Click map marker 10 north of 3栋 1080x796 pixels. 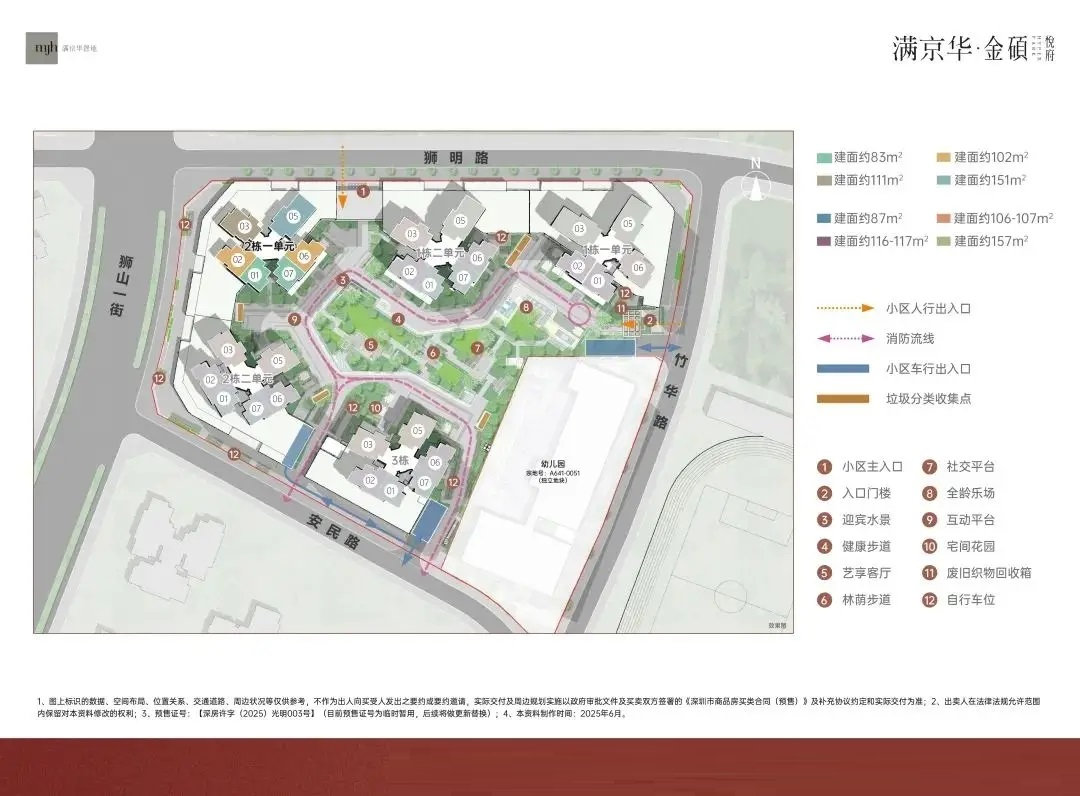click(375, 408)
